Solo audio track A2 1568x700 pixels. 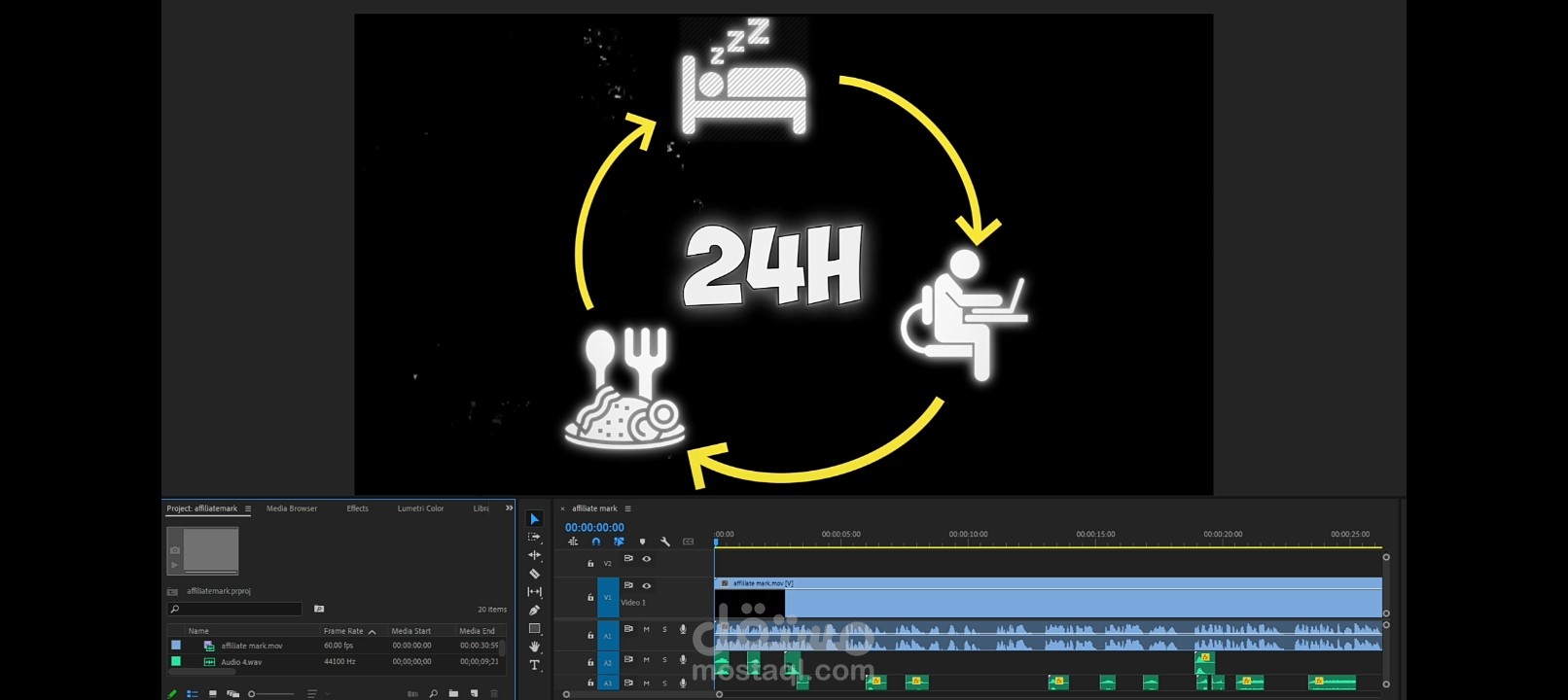665,660
